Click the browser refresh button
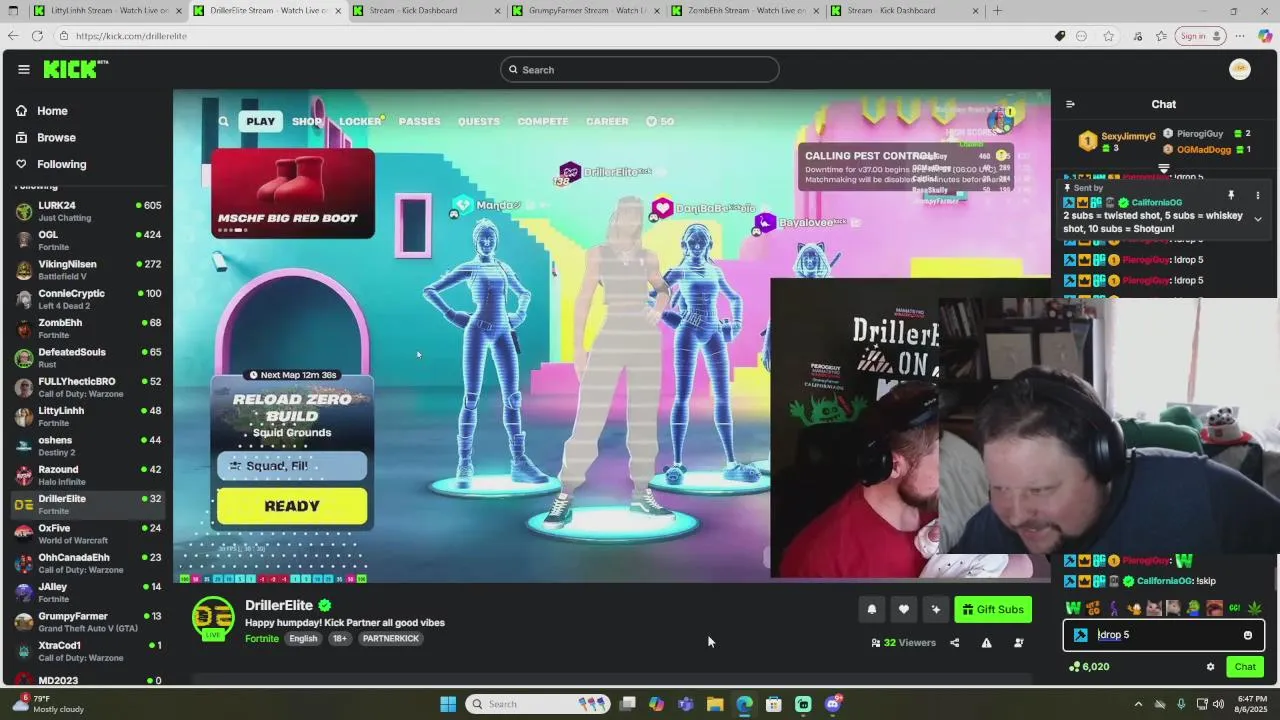The width and height of the screenshot is (1280, 720). coord(37,36)
